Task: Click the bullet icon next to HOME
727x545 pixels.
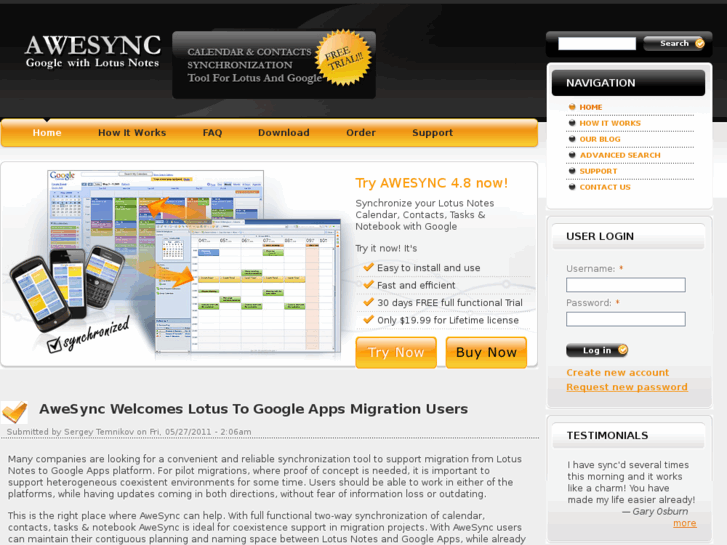Action: [x=572, y=107]
